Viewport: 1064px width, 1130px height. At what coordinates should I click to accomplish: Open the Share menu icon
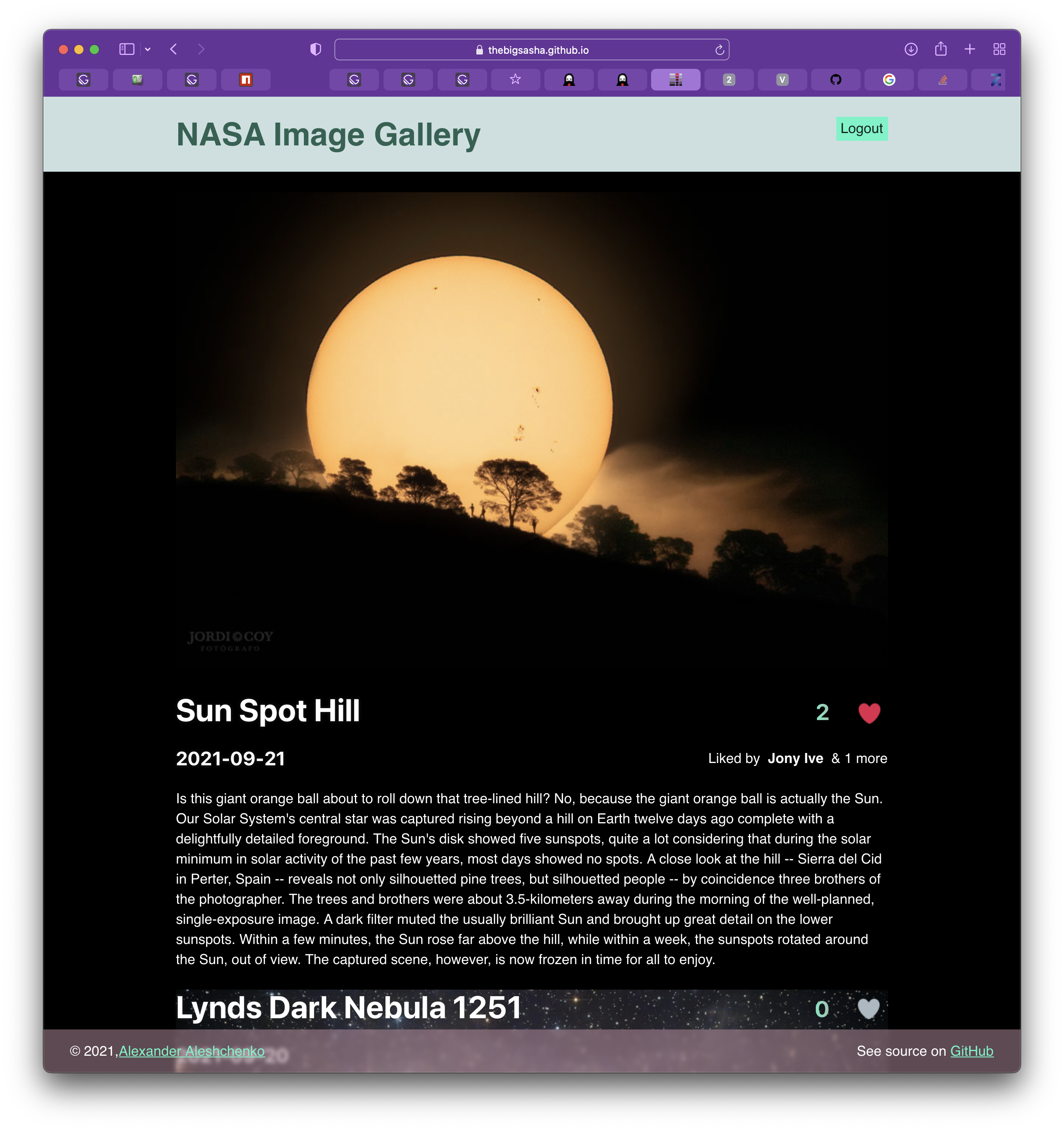click(x=941, y=49)
